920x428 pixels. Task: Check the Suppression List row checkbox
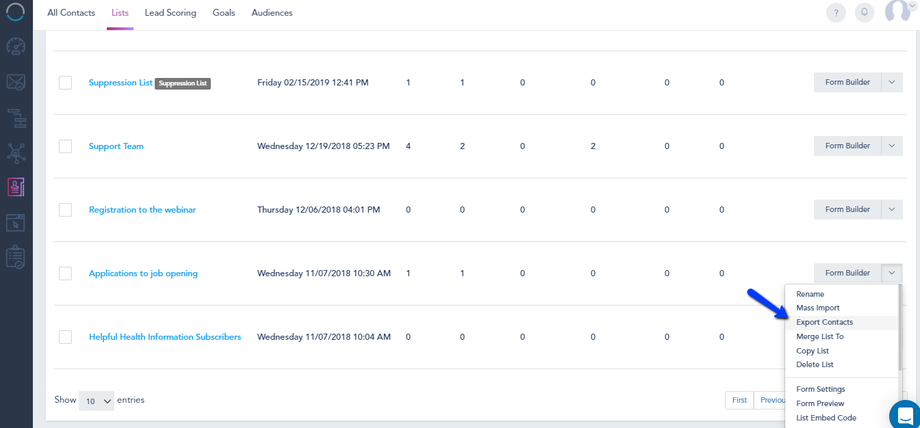(65, 82)
